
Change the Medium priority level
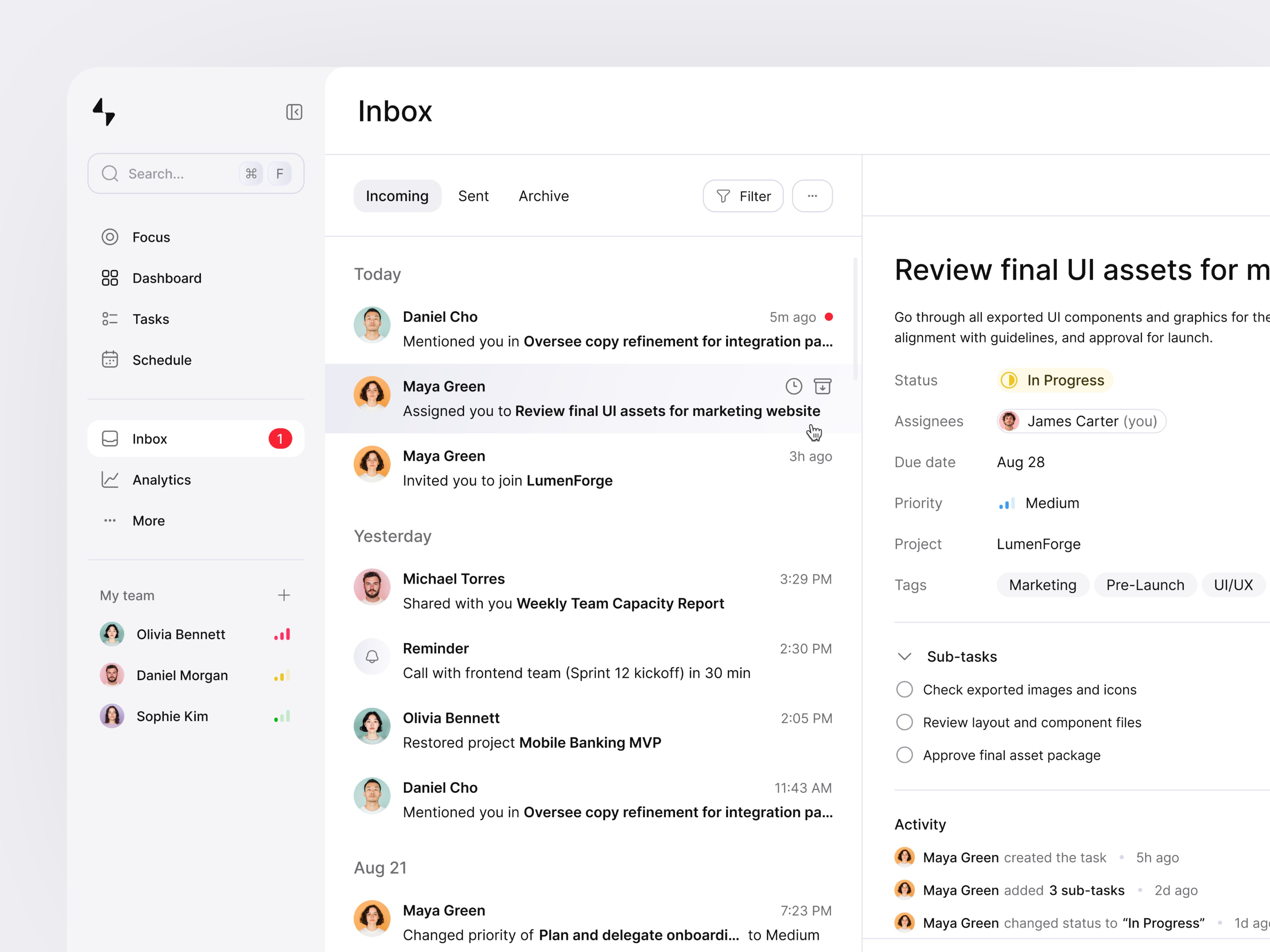point(1039,503)
